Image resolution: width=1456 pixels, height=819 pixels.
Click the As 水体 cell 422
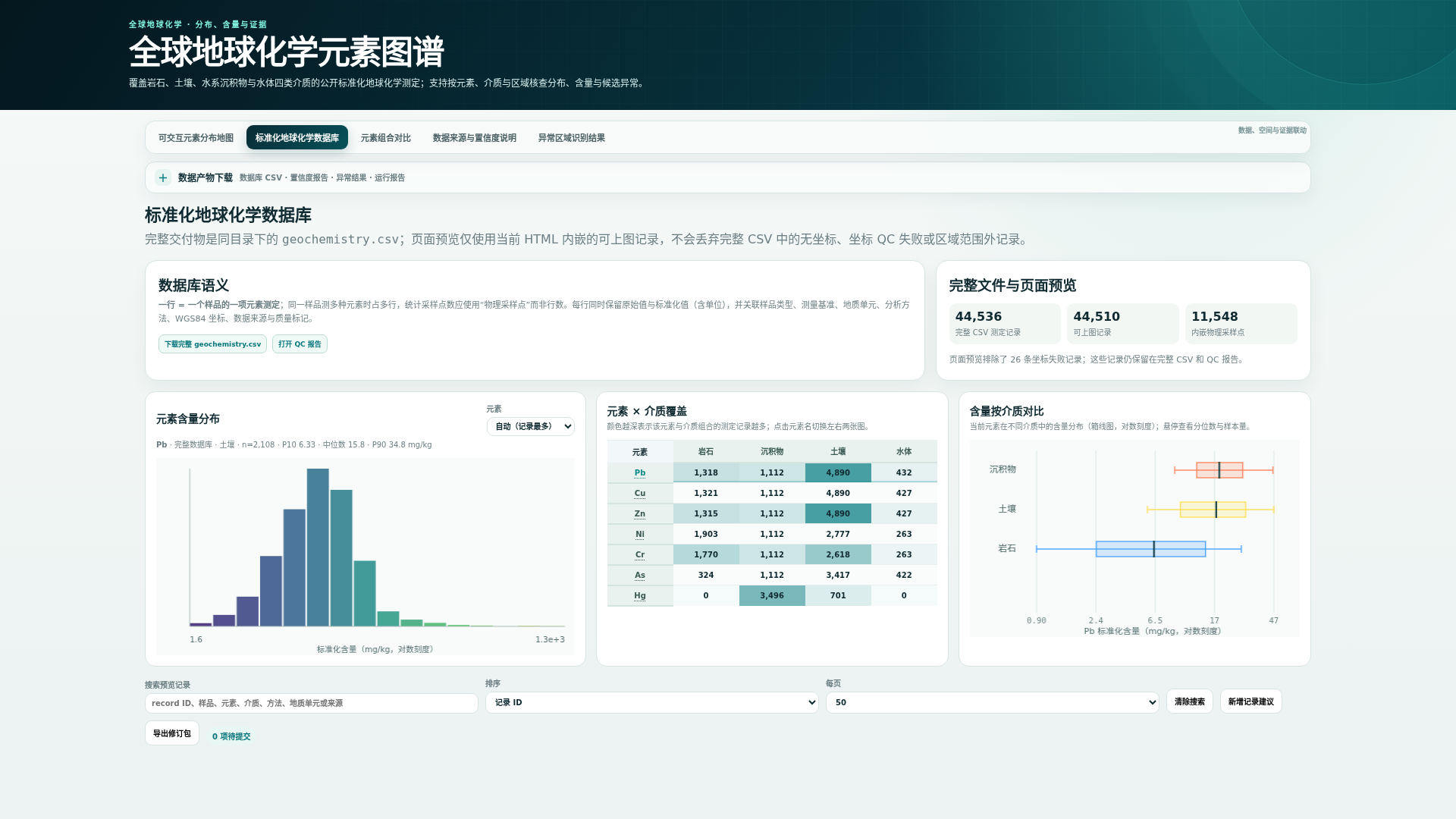point(904,575)
